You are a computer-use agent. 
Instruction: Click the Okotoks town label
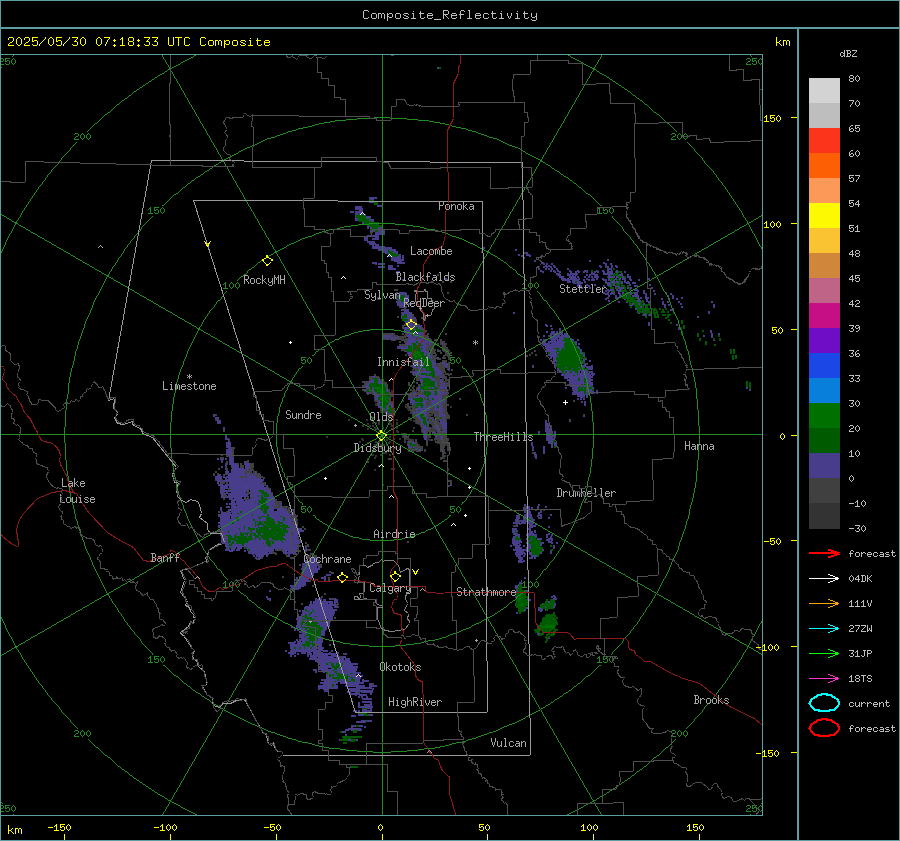[400, 667]
